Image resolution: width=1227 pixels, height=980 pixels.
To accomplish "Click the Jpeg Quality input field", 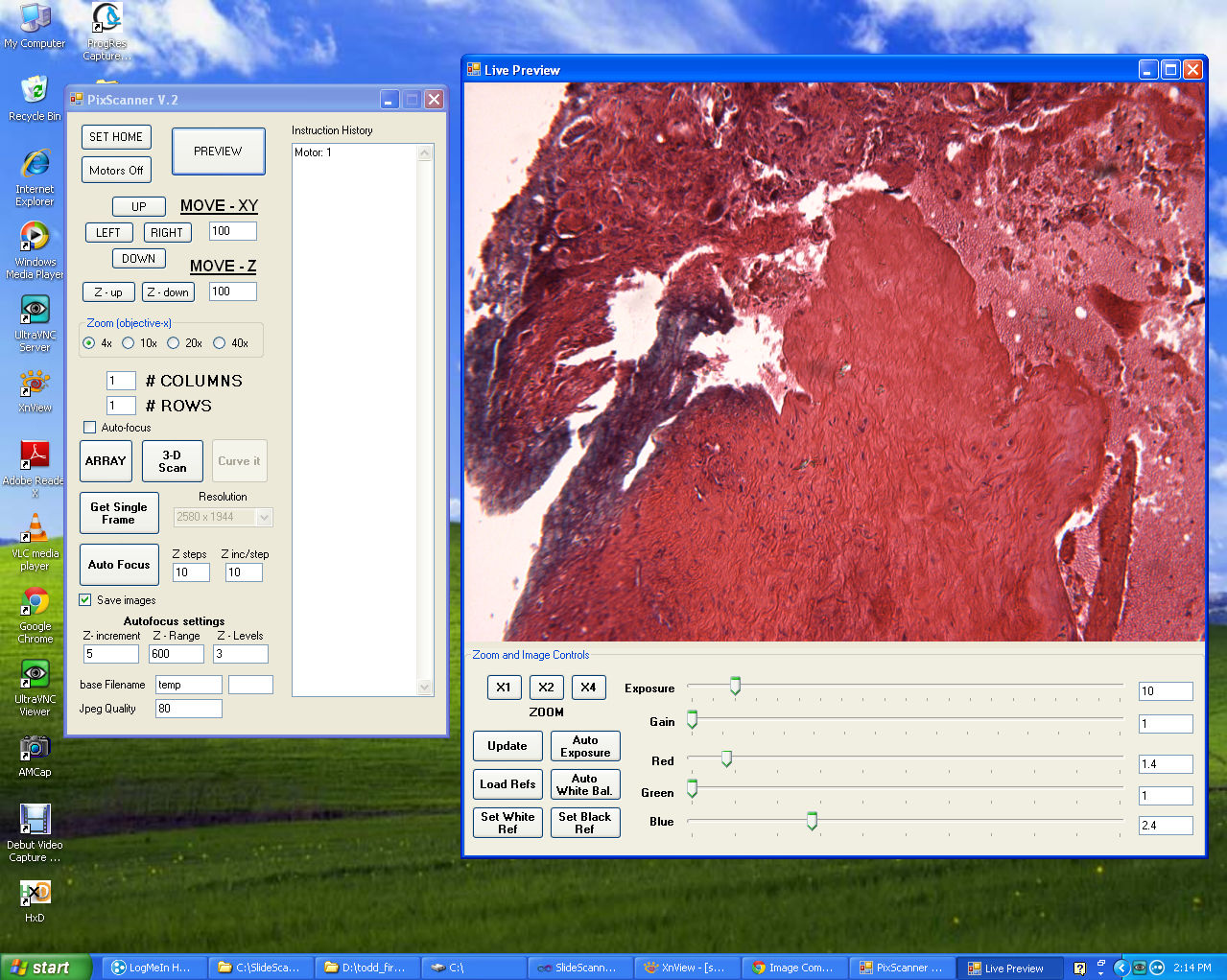I will (188, 709).
